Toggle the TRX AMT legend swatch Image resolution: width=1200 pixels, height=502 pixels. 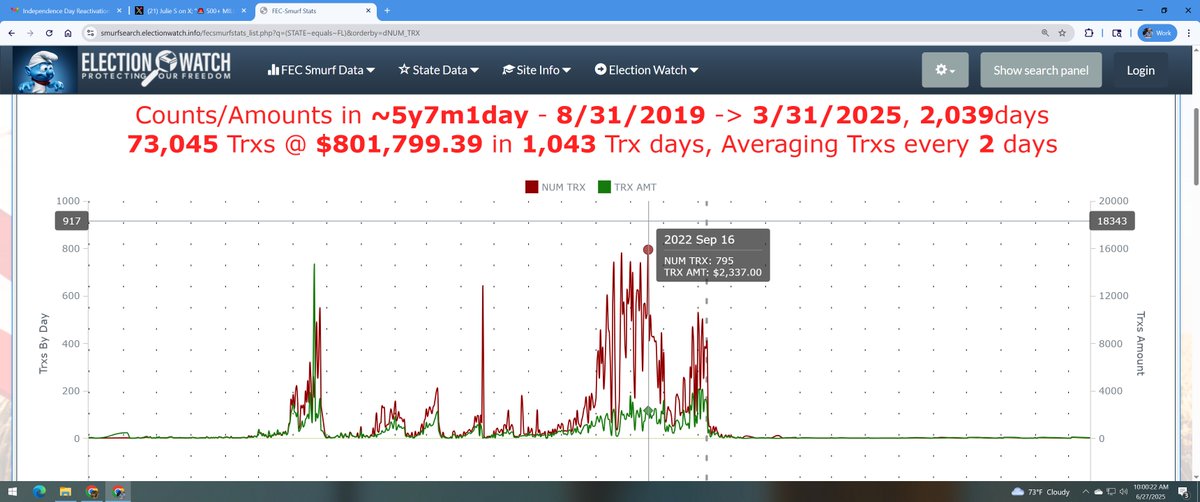(603, 186)
